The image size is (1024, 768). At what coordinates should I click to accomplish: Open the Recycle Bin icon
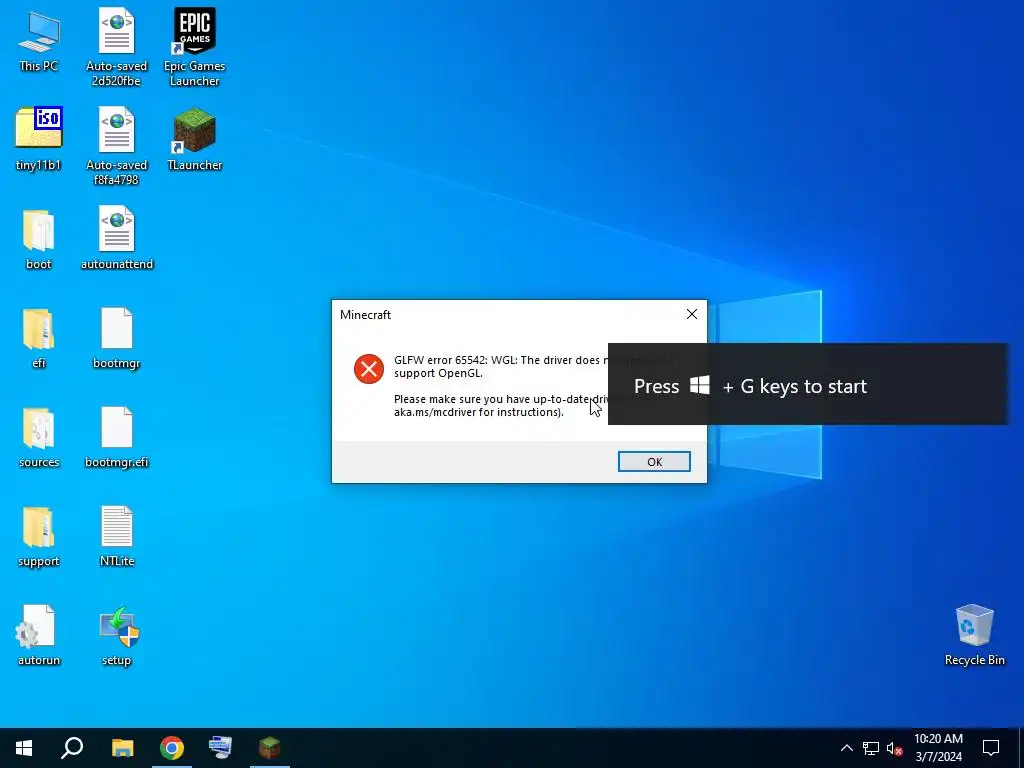pos(974,635)
